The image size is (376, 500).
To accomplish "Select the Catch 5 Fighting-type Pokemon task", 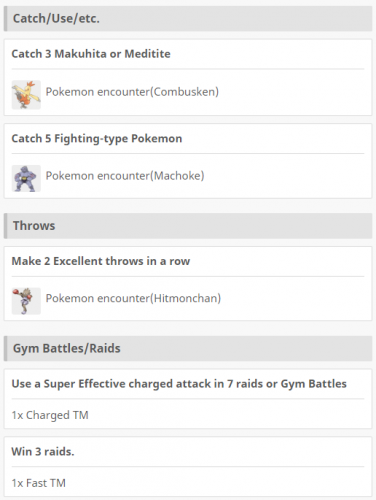I will 97,138.
